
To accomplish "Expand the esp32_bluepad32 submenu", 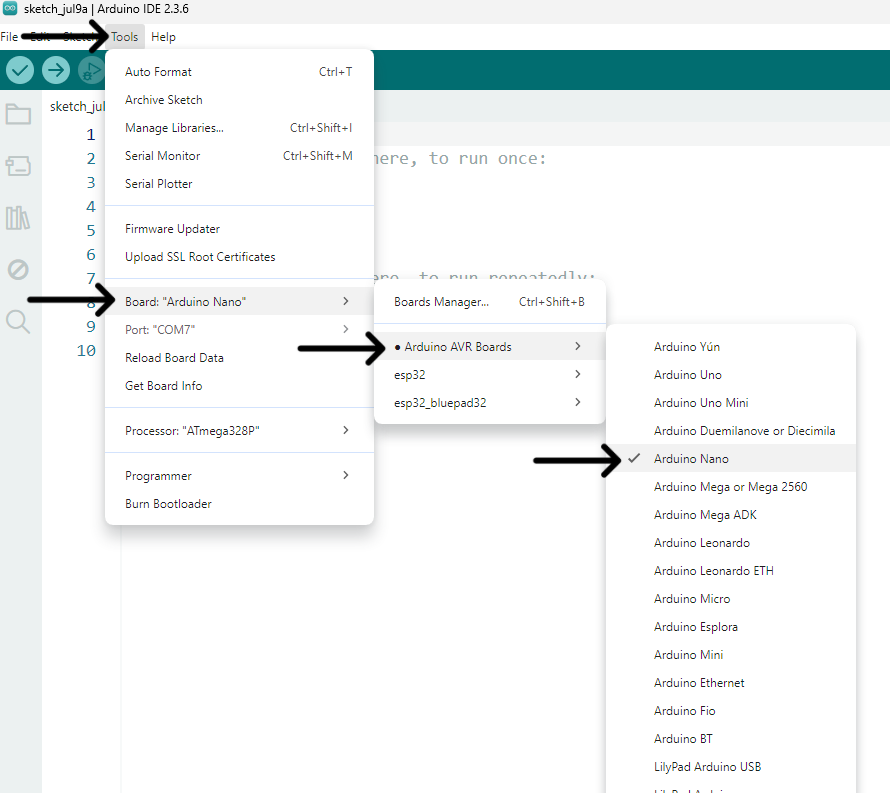I will click(489, 402).
